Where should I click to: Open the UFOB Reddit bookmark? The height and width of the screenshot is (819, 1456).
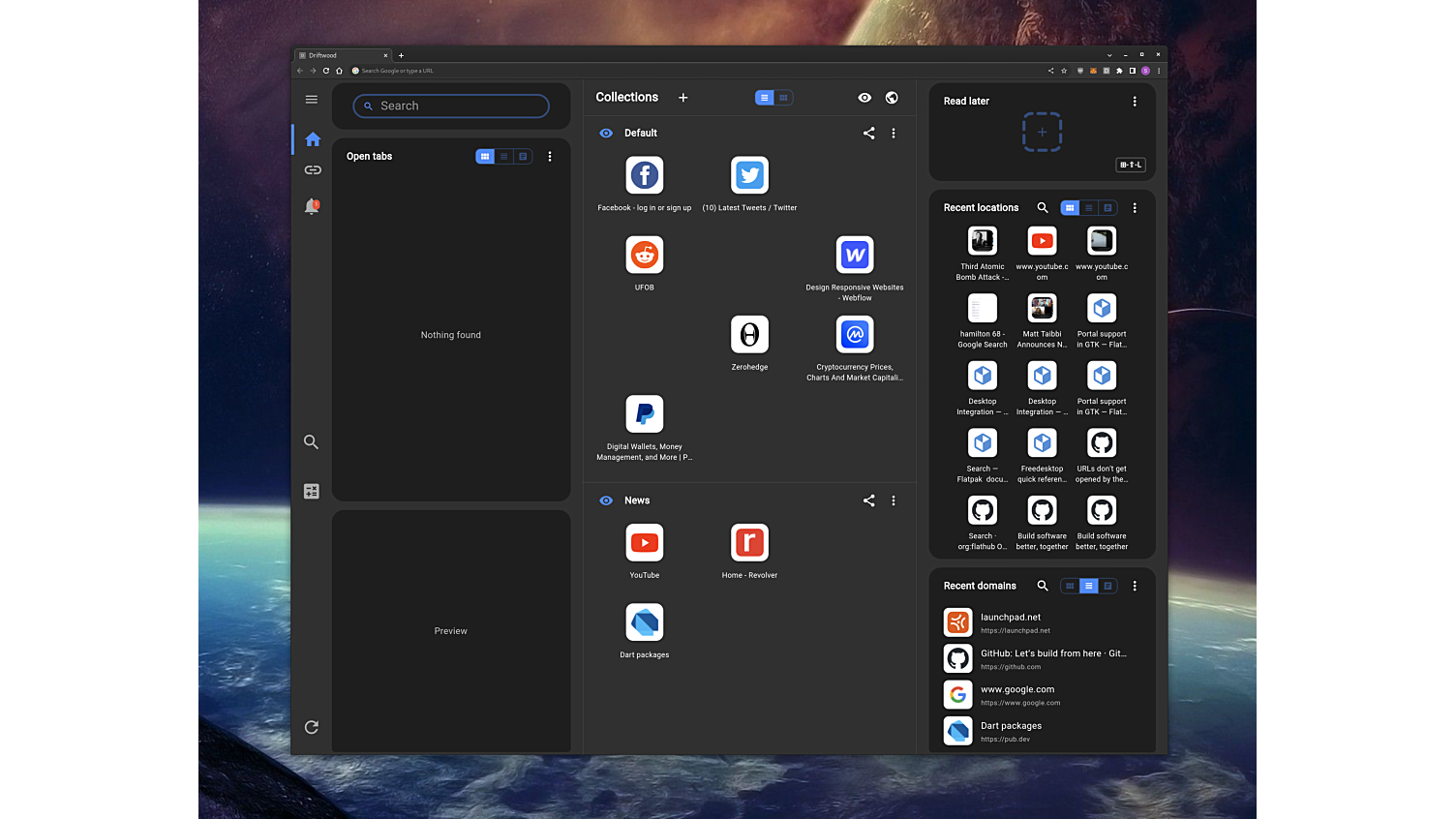(645, 255)
